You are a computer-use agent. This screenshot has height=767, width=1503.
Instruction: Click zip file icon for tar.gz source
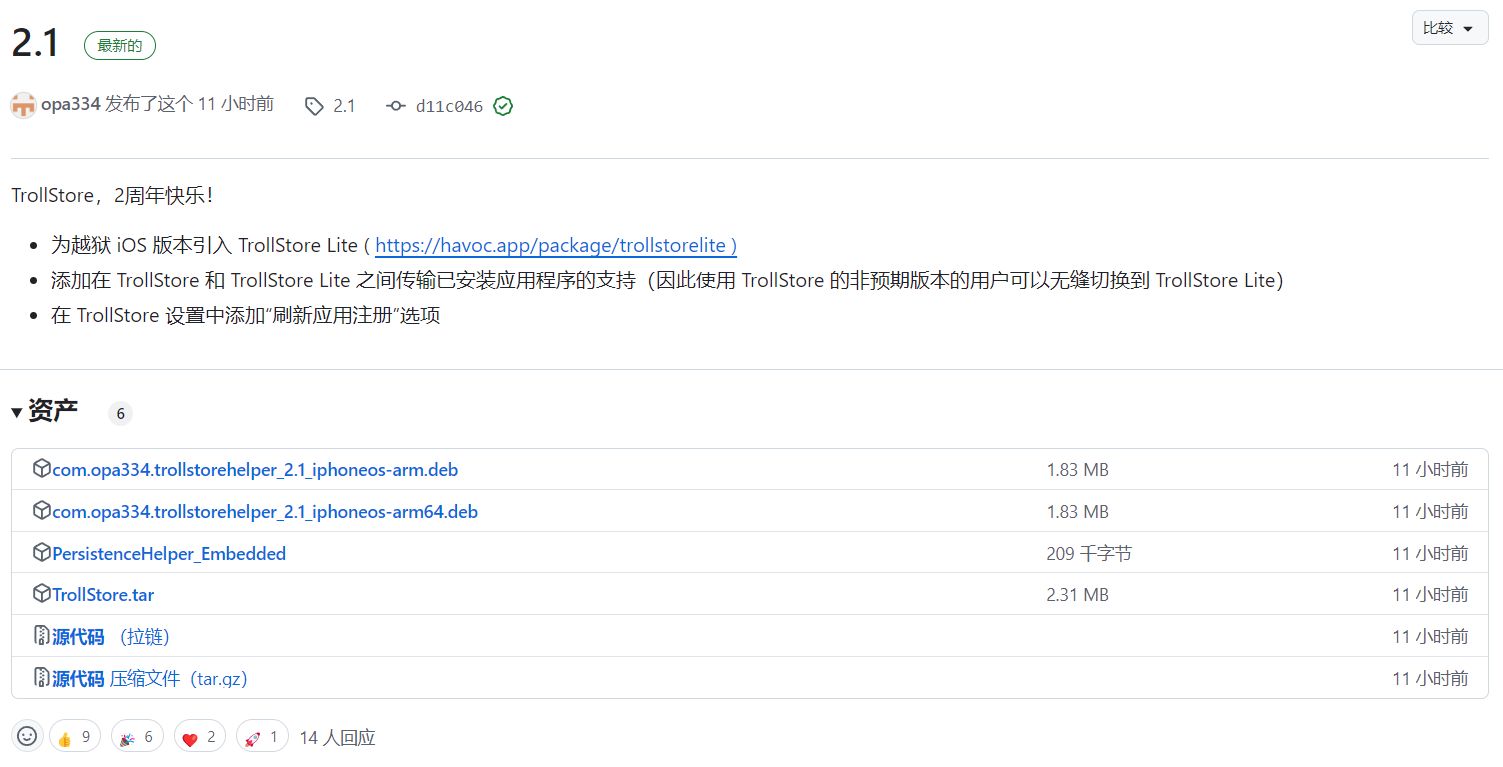click(x=41, y=678)
